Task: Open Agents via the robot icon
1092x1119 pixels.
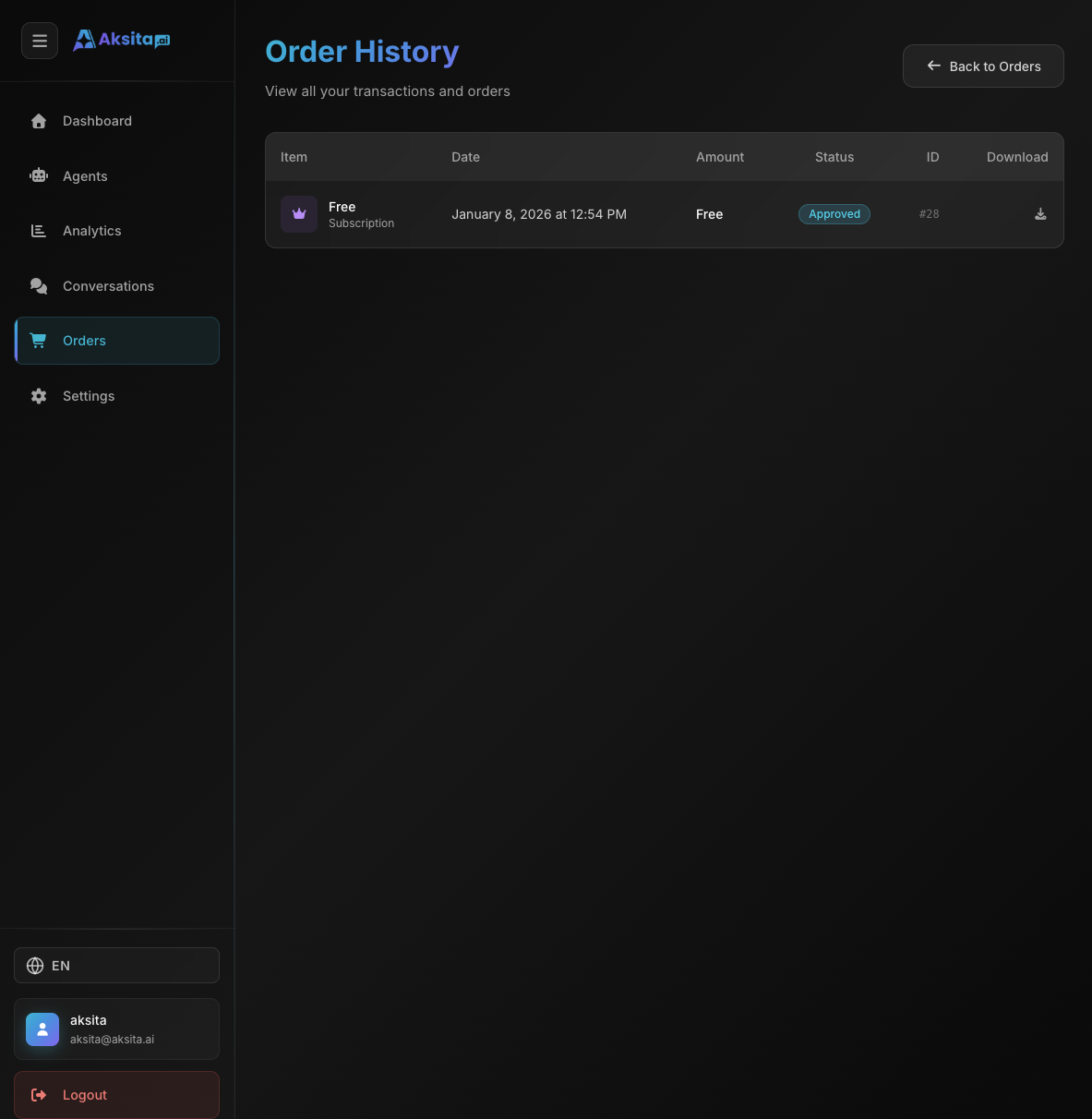Action: 39,175
